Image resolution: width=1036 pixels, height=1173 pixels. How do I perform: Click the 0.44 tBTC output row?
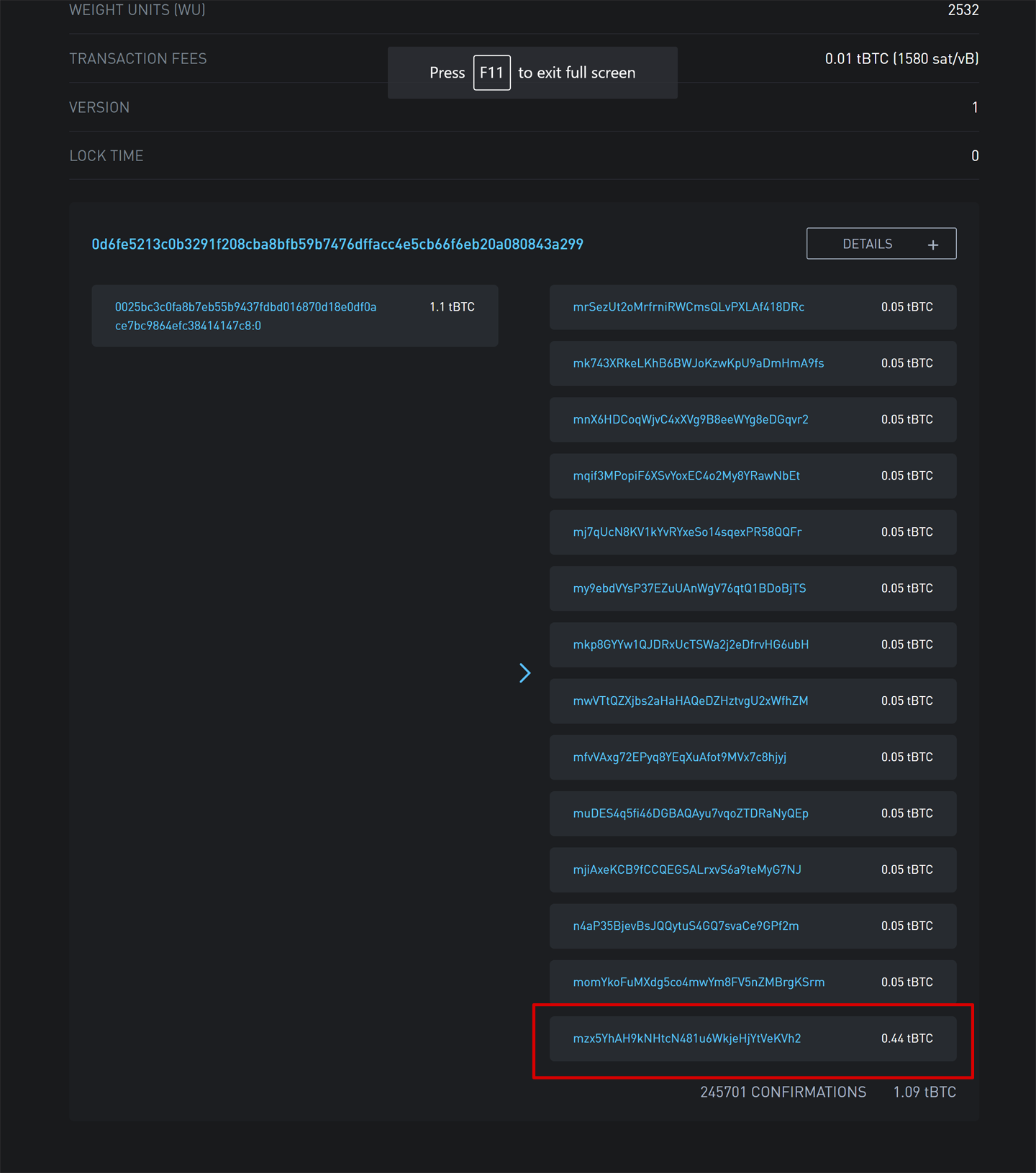[x=906, y=1039]
